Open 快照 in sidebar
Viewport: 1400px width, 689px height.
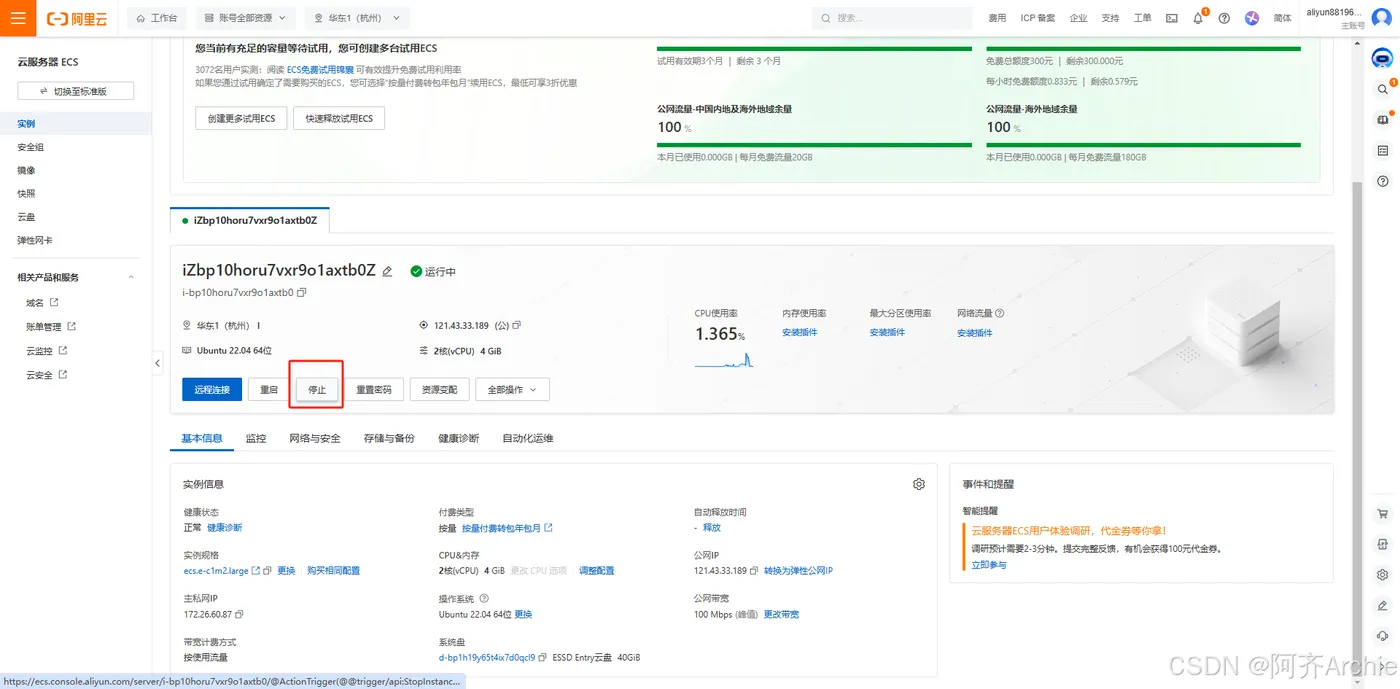click(26, 193)
